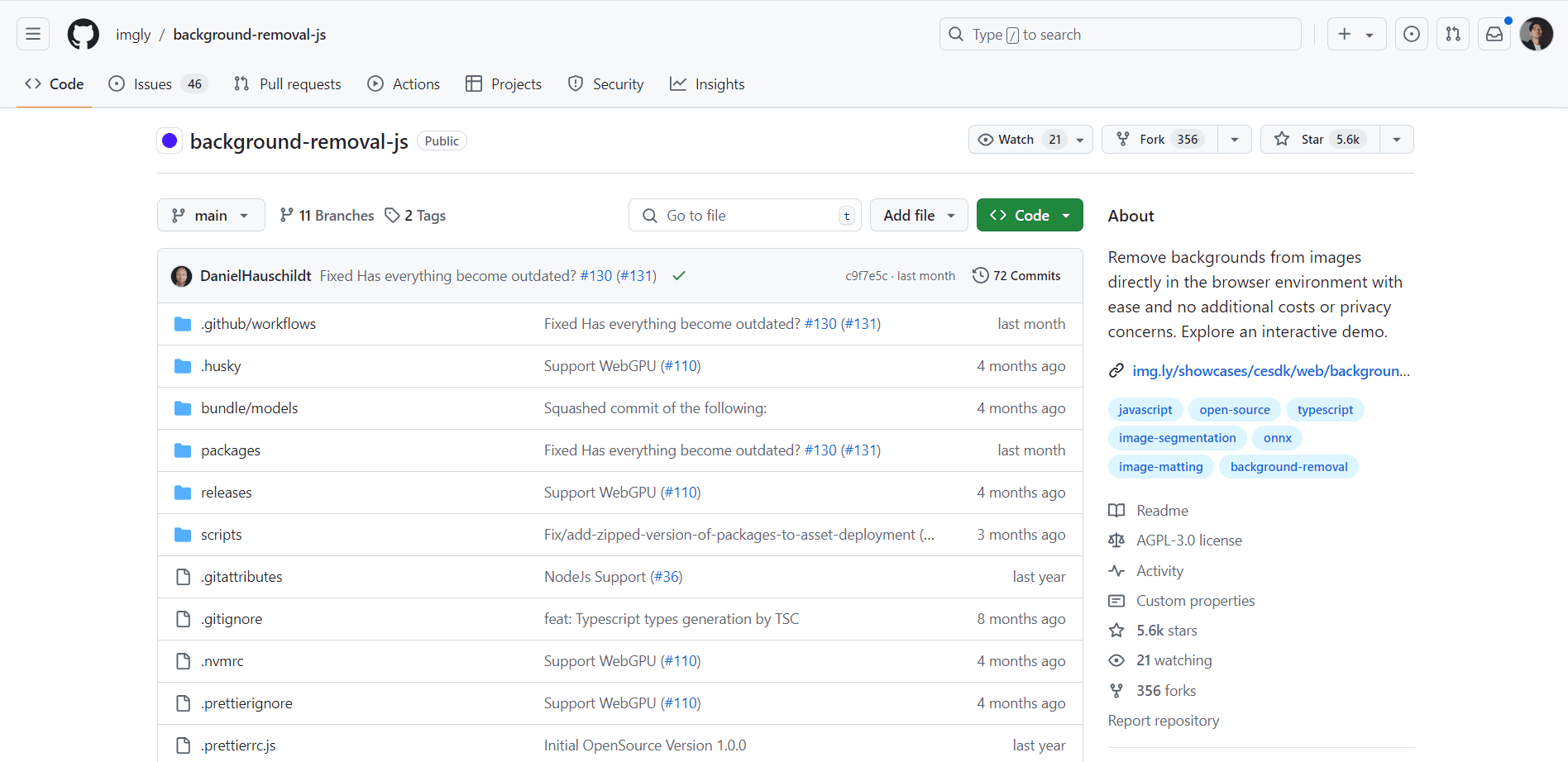
Task: Open the Add file dropdown
Action: 918,215
